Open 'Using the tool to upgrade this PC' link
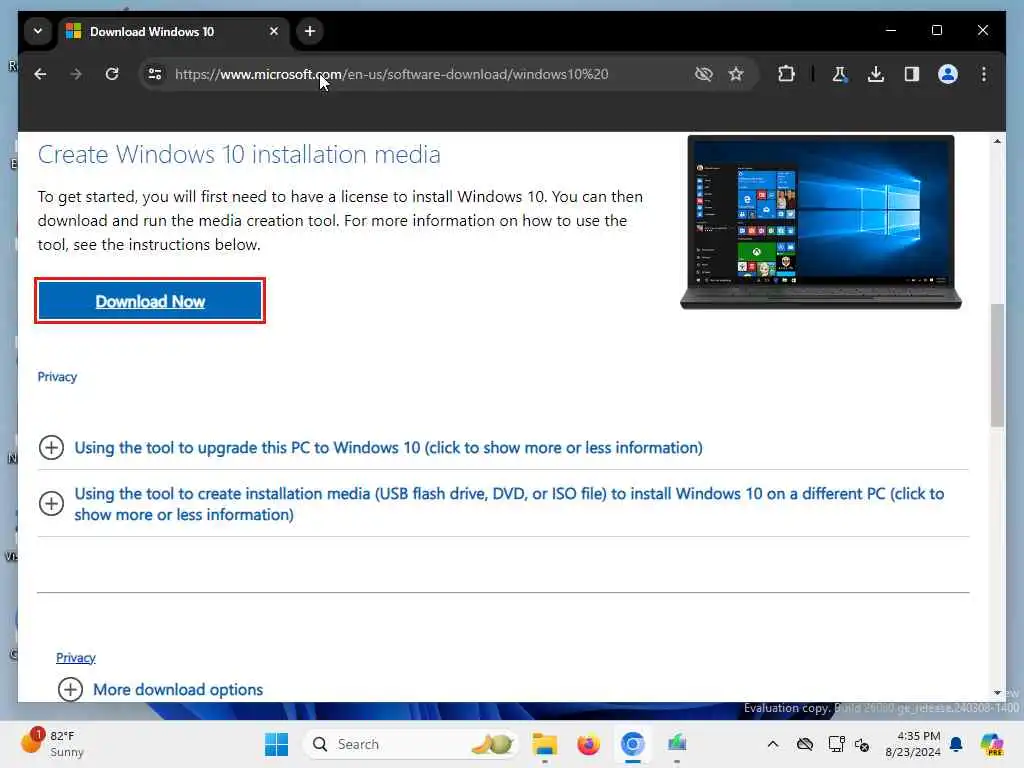Viewport: 1024px width, 768px height. (x=388, y=448)
